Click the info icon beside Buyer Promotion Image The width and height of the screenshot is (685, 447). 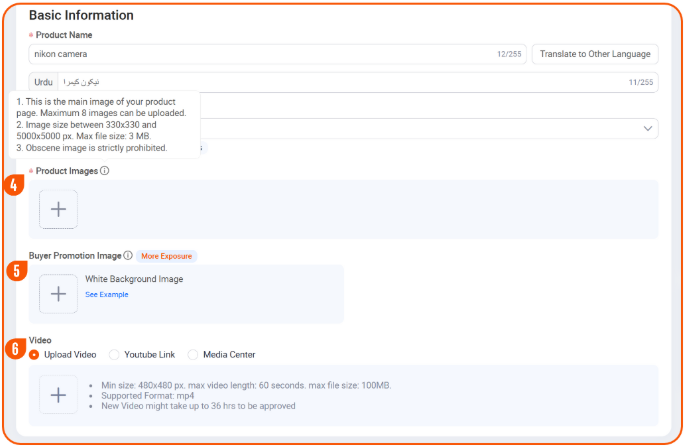pyautogui.click(x=128, y=256)
